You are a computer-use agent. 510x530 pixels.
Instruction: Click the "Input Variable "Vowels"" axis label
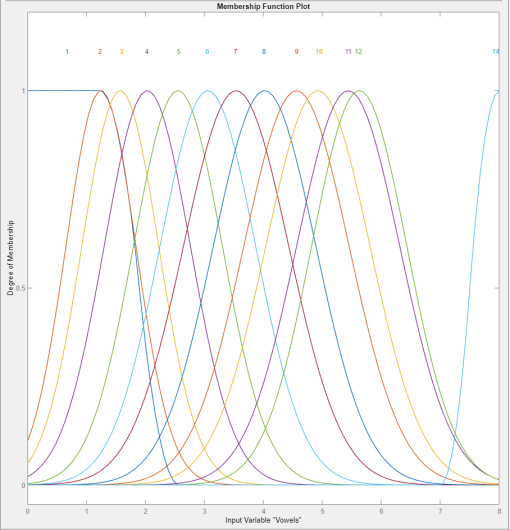263,520
